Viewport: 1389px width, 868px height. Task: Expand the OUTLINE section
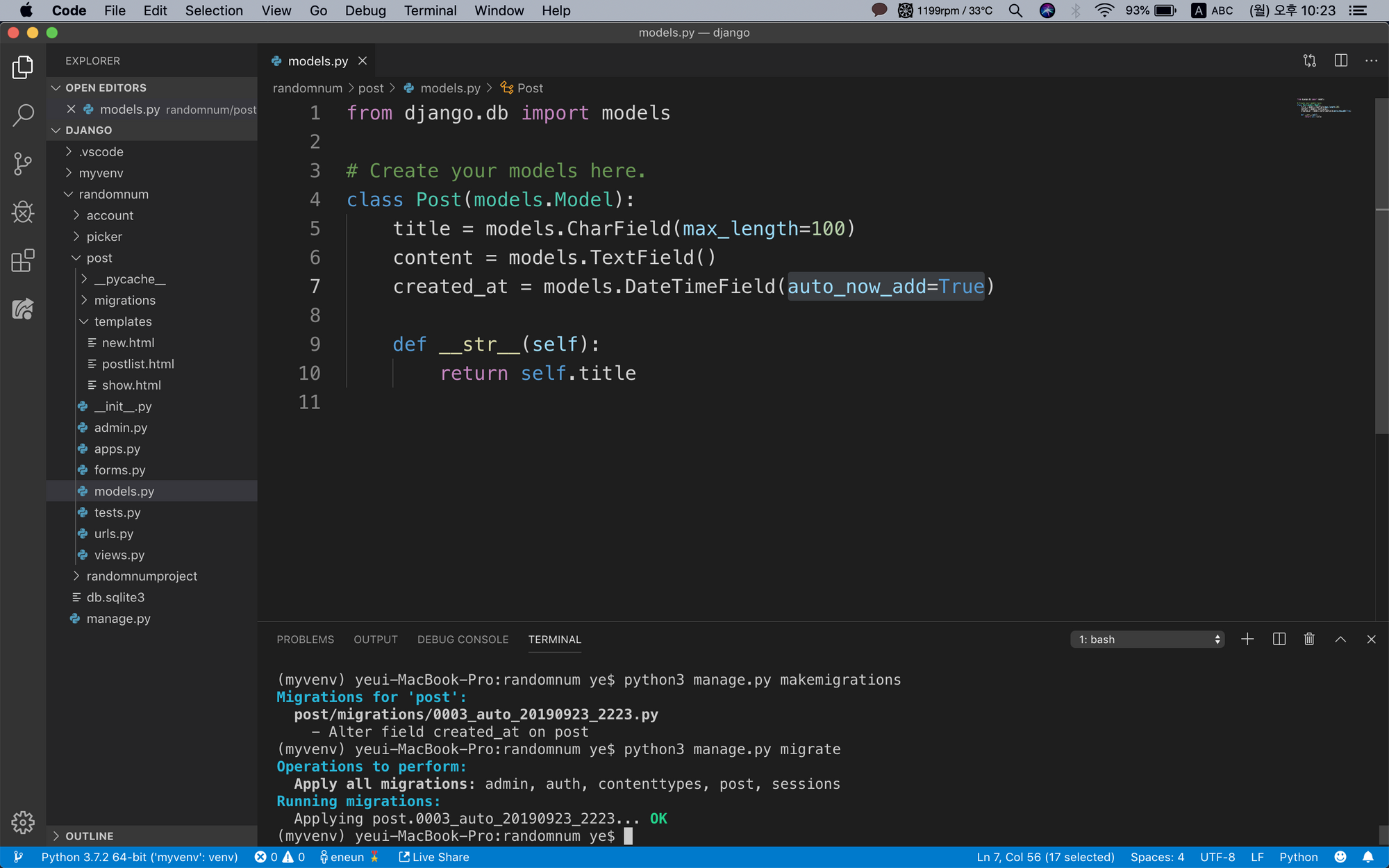[89, 836]
